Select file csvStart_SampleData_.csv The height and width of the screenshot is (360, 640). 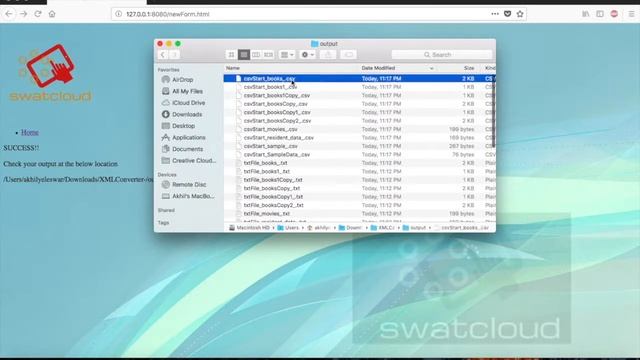coord(359,154)
